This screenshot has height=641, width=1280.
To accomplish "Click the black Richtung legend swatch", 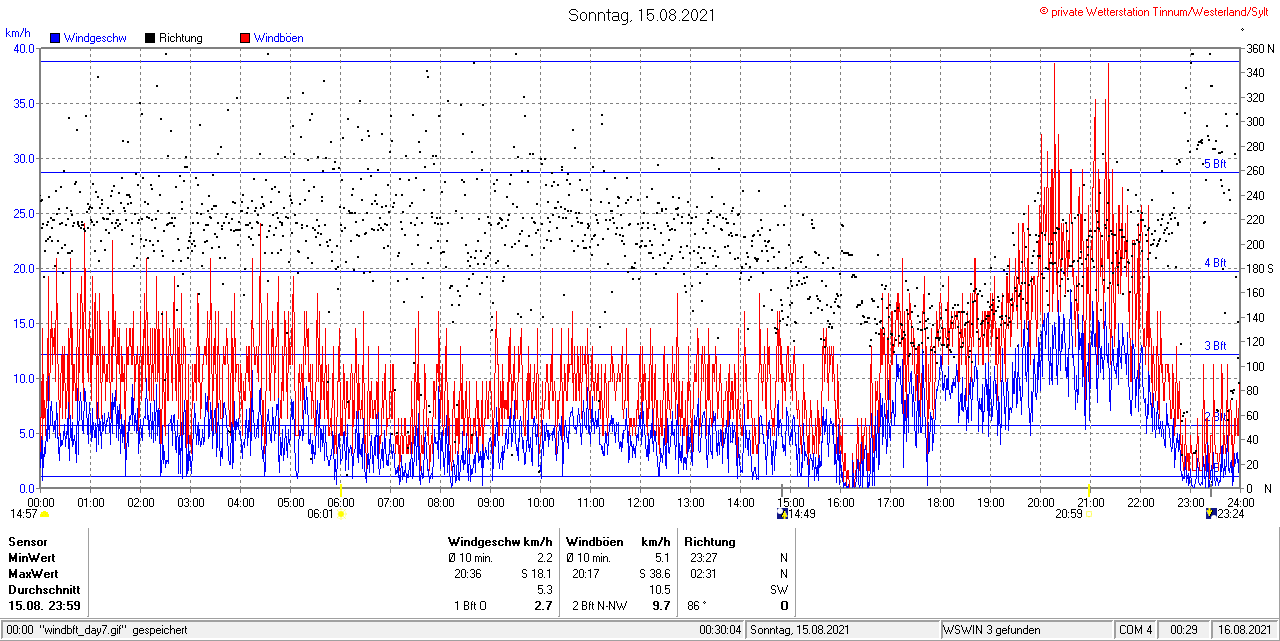I will point(150,38).
